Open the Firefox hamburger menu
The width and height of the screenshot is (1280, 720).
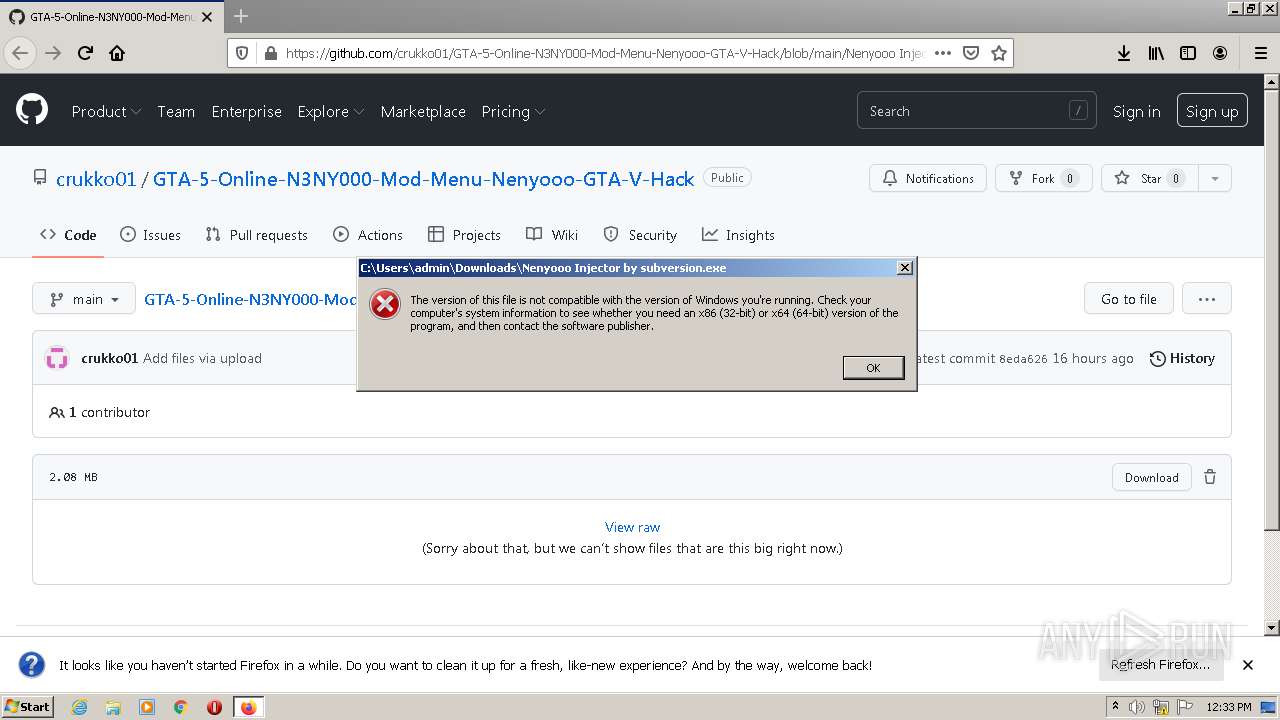pos(1260,53)
